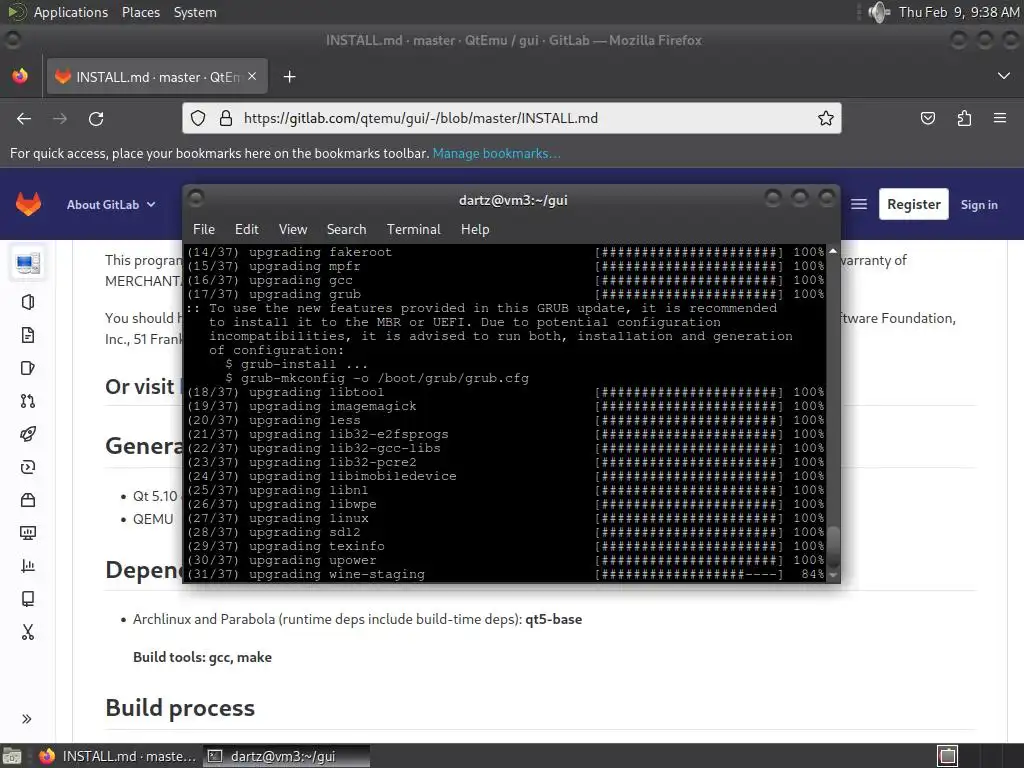Open Project information in GitLab sidebar
The height and width of the screenshot is (768, 1024).
[27, 302]
